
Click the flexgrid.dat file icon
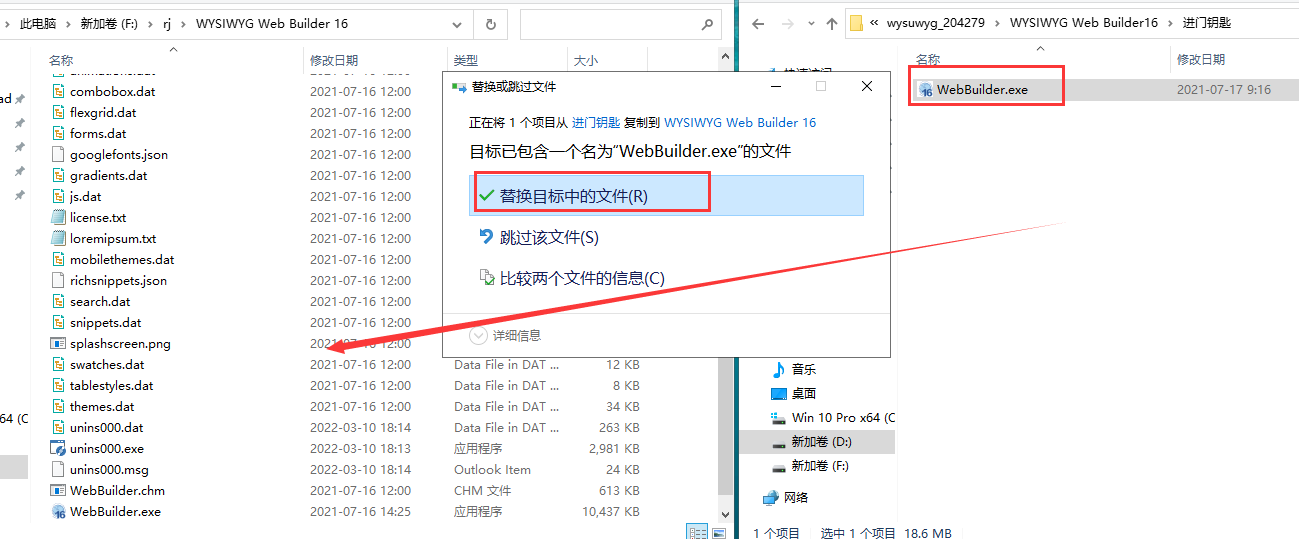[x=58, y=112]
